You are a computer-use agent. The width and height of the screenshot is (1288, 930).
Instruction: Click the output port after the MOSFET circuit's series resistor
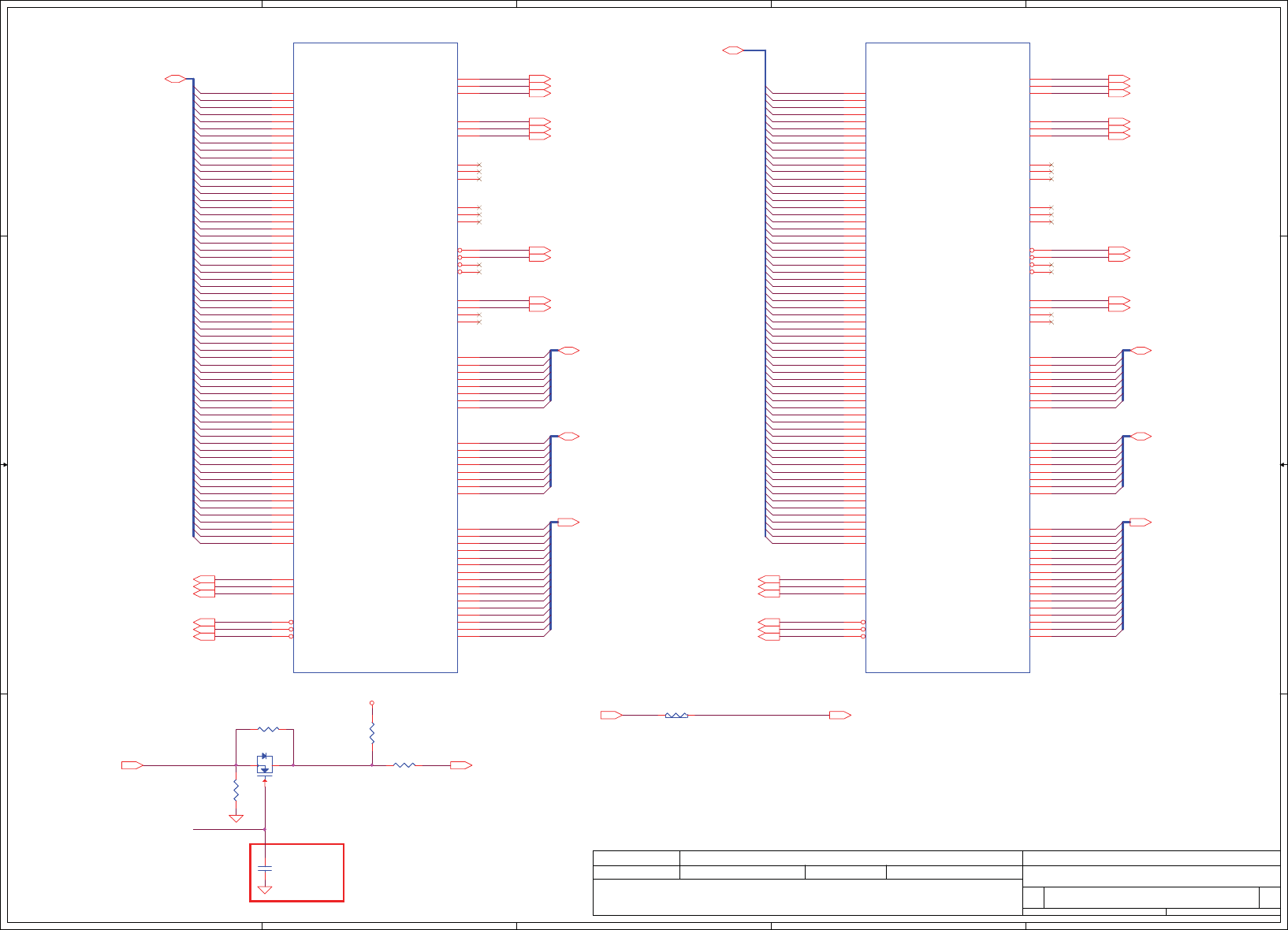click(461, 765)
